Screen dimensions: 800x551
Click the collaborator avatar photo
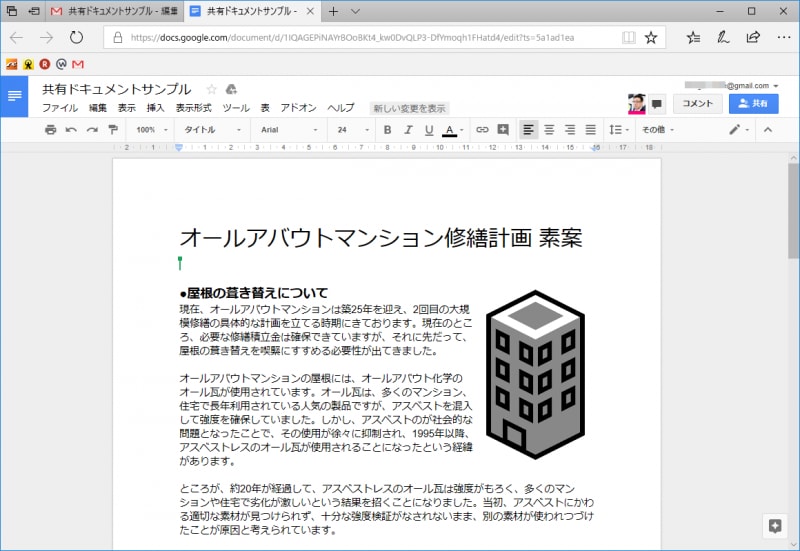pyautogui.click(x=637, y=104)
